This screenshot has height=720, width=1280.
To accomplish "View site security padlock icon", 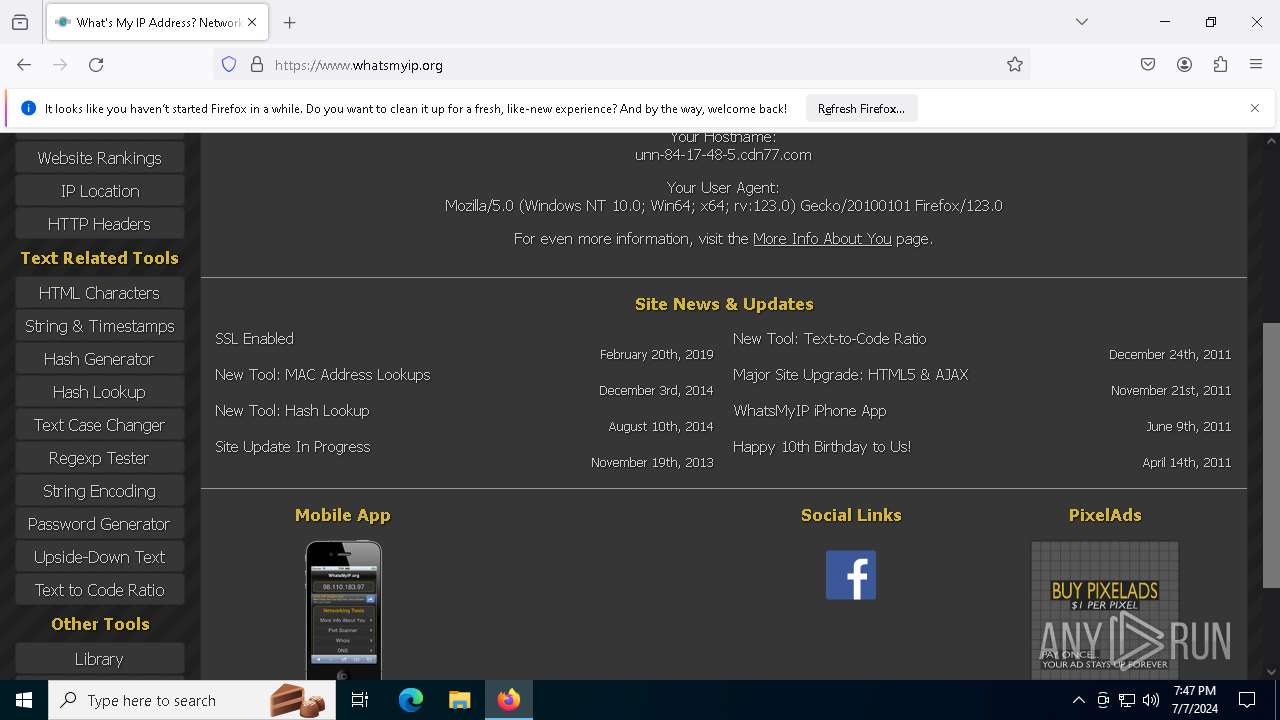I will (x=257, y=65).
